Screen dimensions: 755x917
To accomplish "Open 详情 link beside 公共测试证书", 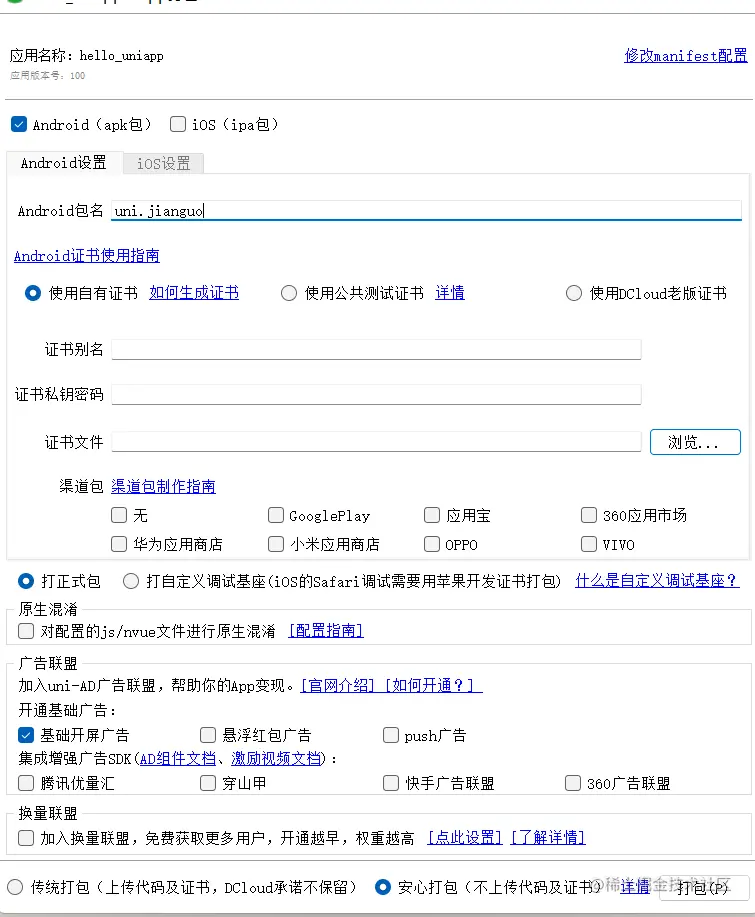I will 450,293.
